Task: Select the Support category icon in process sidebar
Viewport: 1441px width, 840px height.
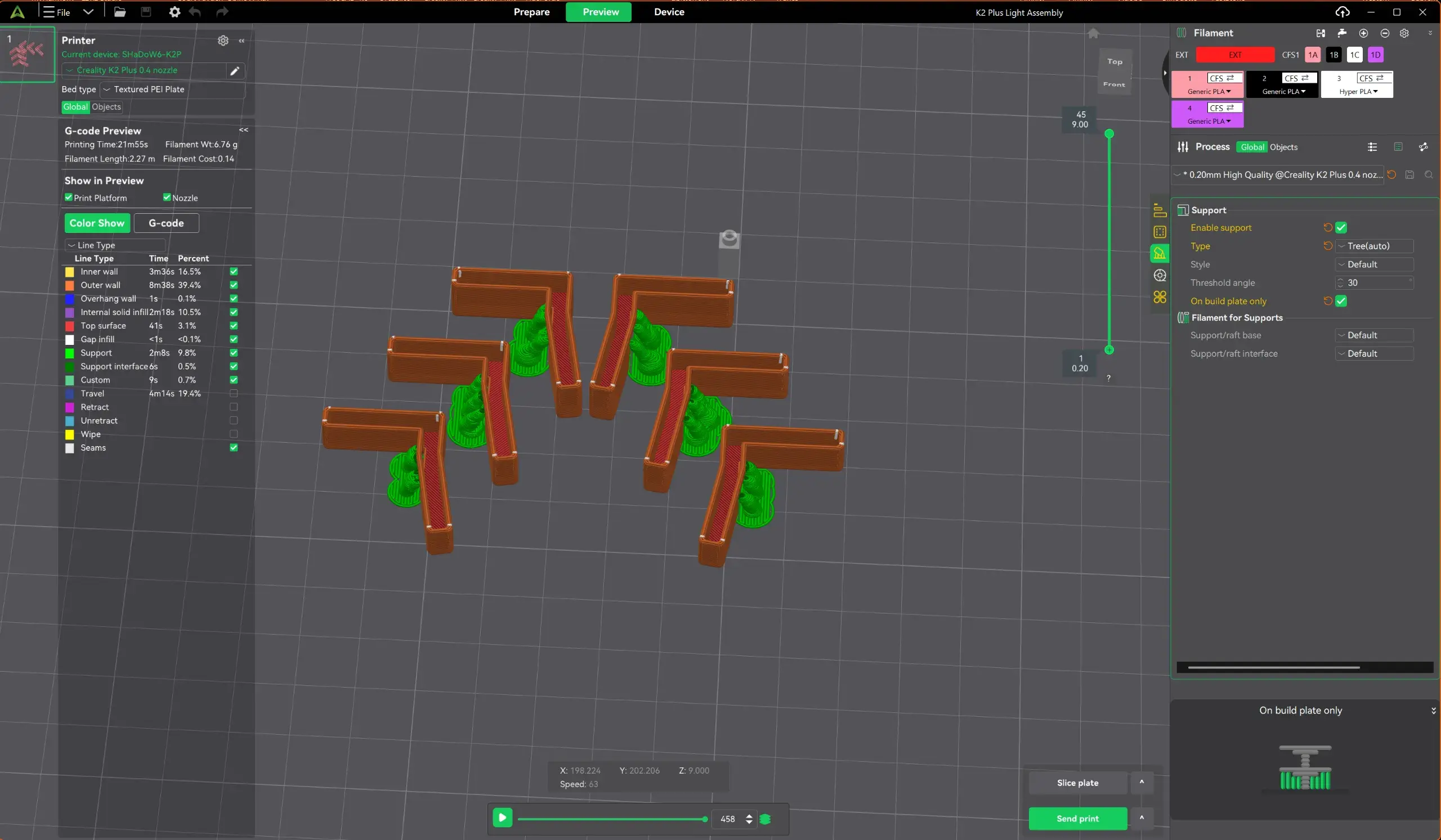Action: (x=1159, y=253)
